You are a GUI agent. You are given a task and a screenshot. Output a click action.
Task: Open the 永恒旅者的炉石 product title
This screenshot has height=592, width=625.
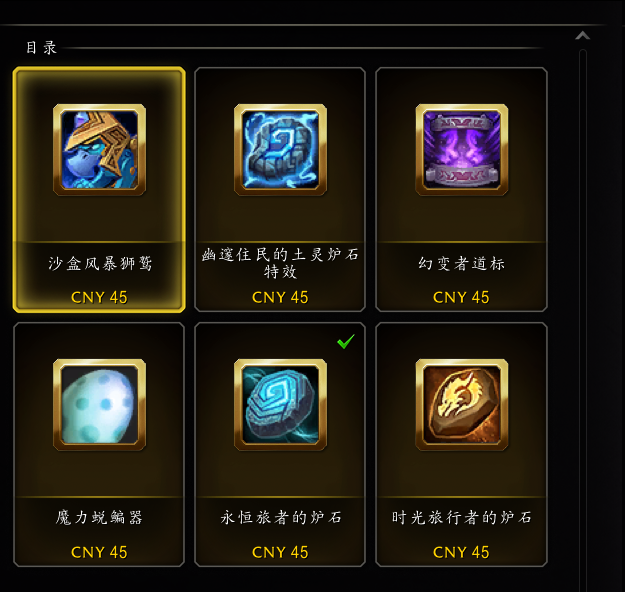[x=281, y=517]
